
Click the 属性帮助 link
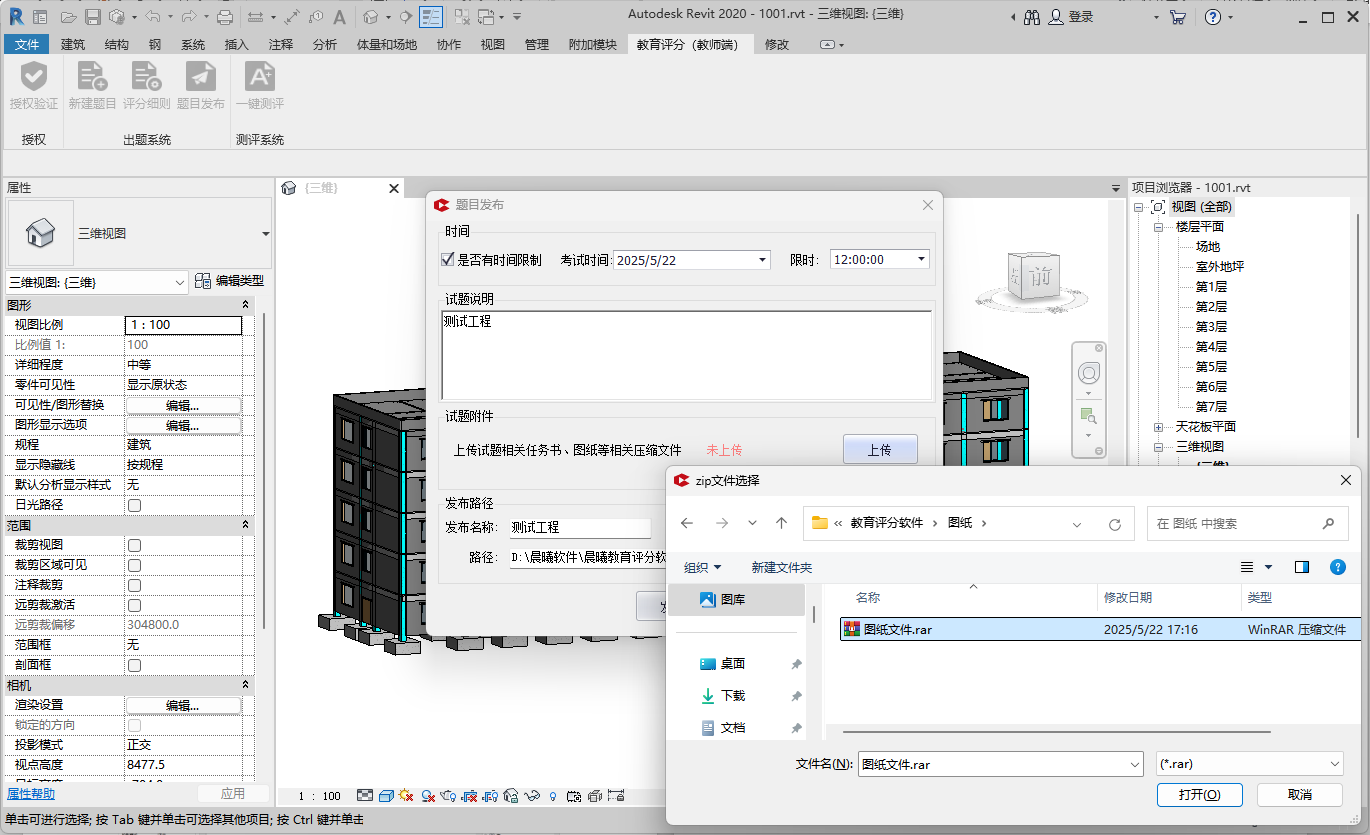pos(31,794)
